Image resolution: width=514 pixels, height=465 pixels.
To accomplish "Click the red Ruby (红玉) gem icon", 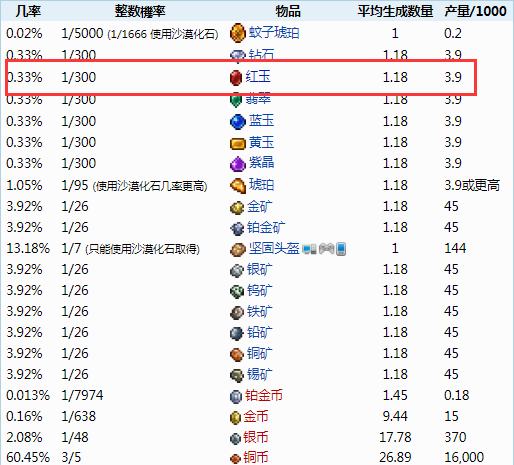I will click(x=236, y=77).
